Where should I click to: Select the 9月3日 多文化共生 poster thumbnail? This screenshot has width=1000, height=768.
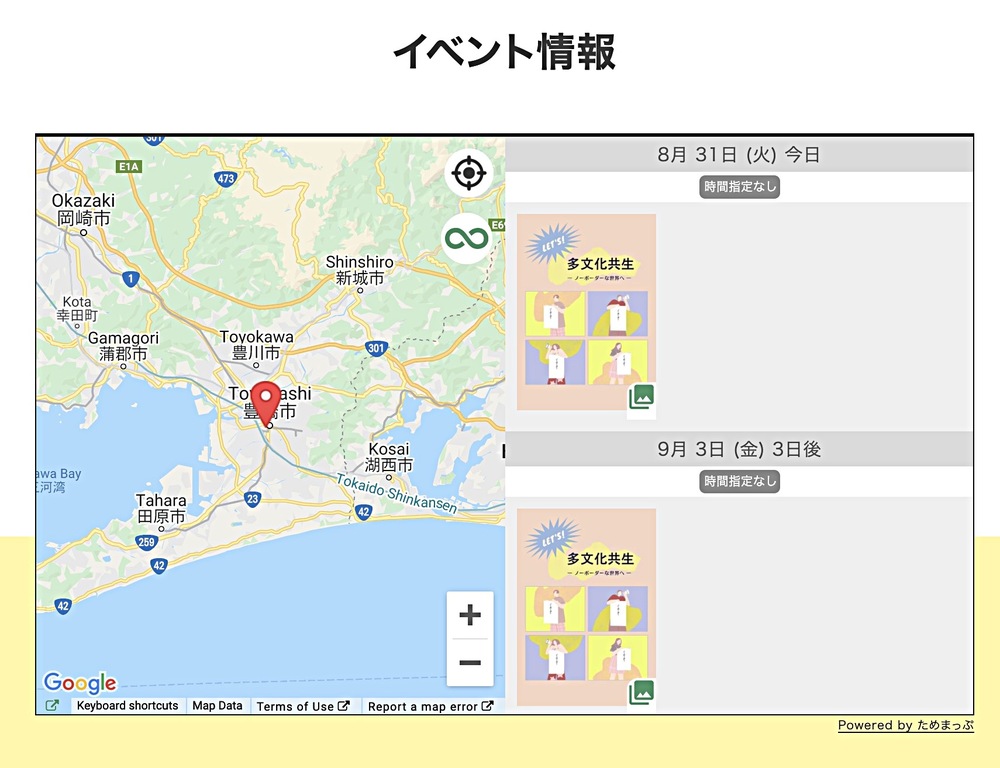pos(586,607)
